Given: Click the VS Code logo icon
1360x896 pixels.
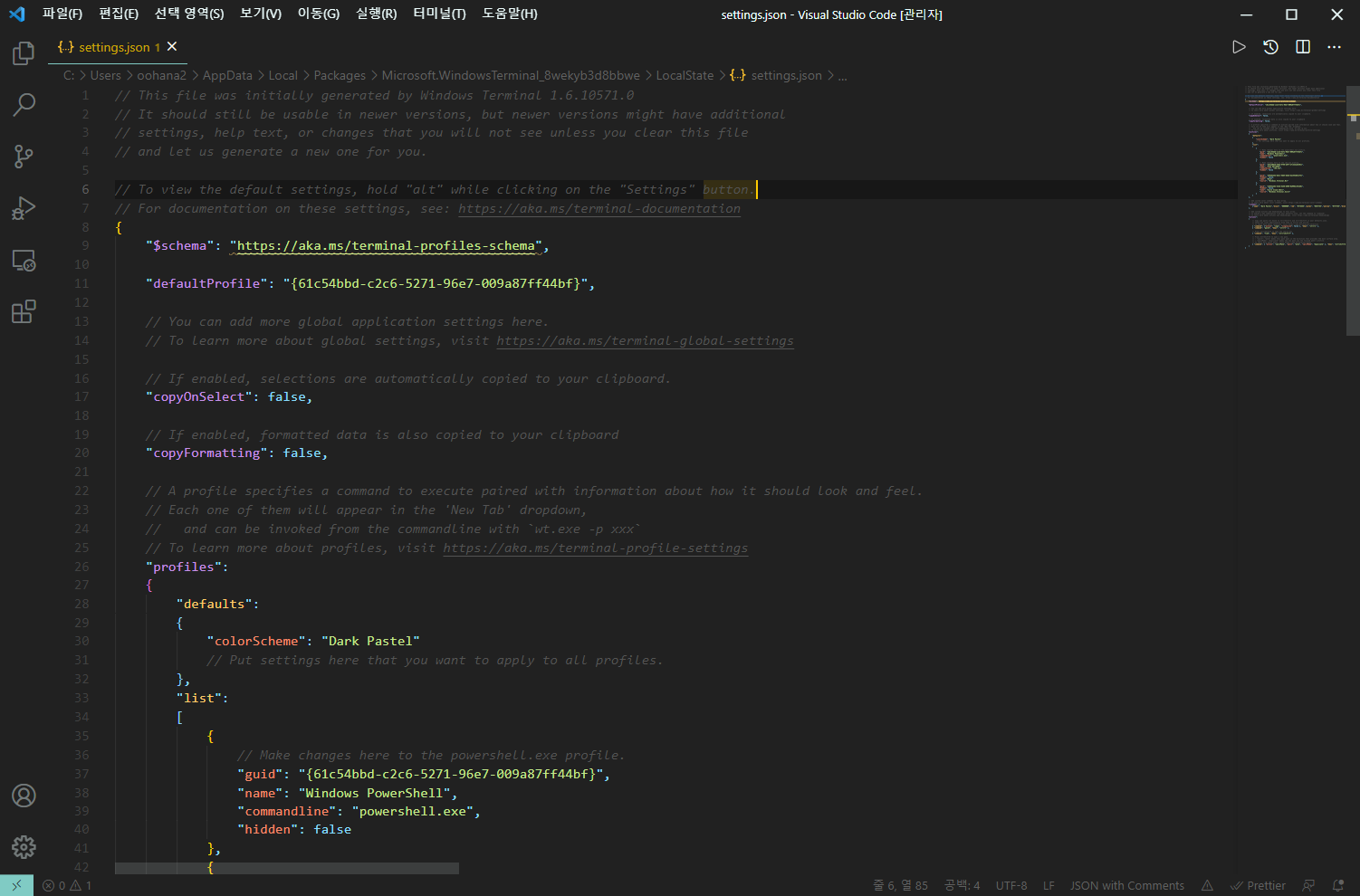Looking at the screenshot, I should tap(17, 14).
